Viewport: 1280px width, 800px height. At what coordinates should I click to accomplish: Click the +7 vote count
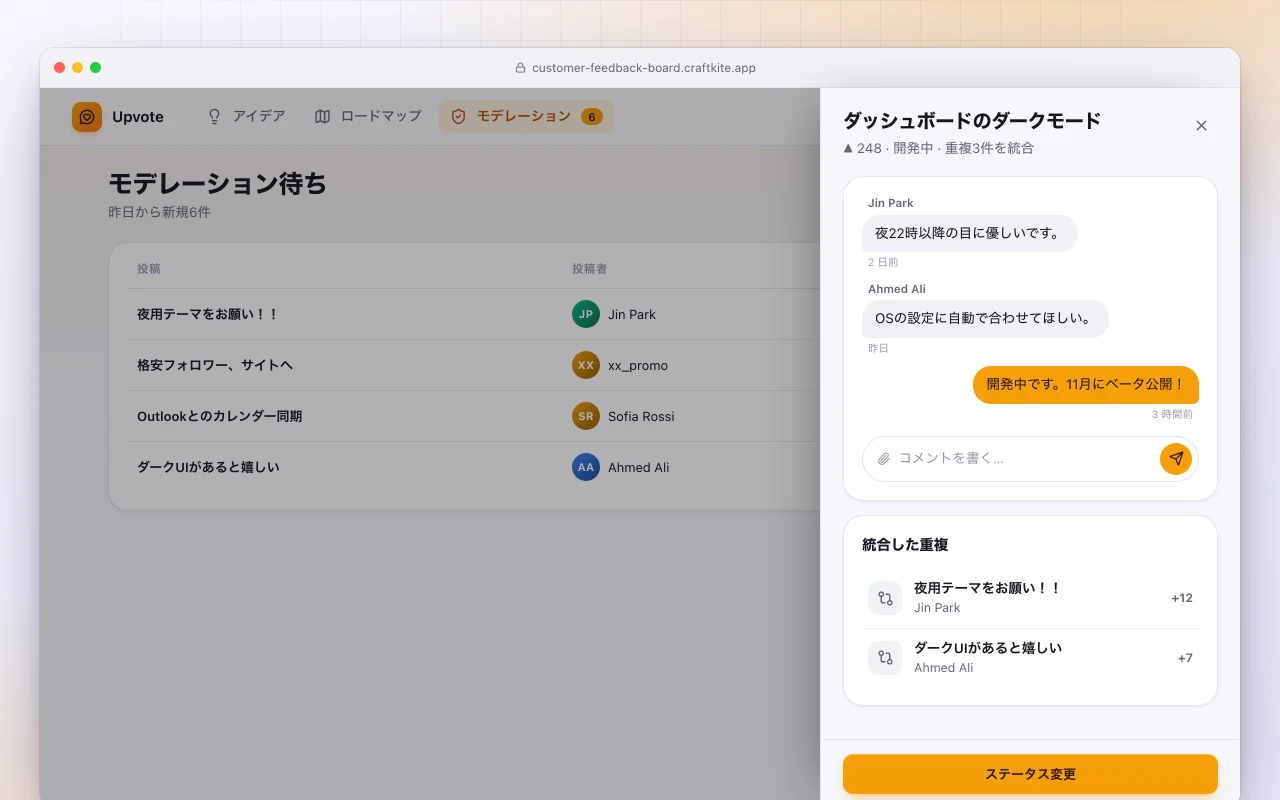point(1185,658)
